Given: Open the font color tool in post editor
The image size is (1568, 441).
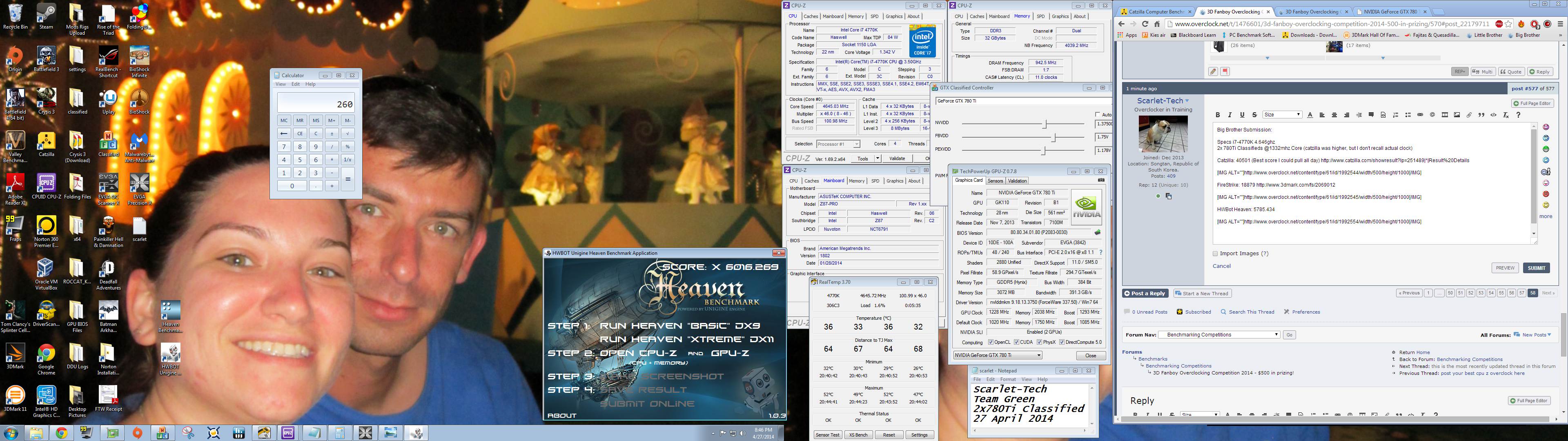Looking at the screenshot, I should [x=1310, y=115].
